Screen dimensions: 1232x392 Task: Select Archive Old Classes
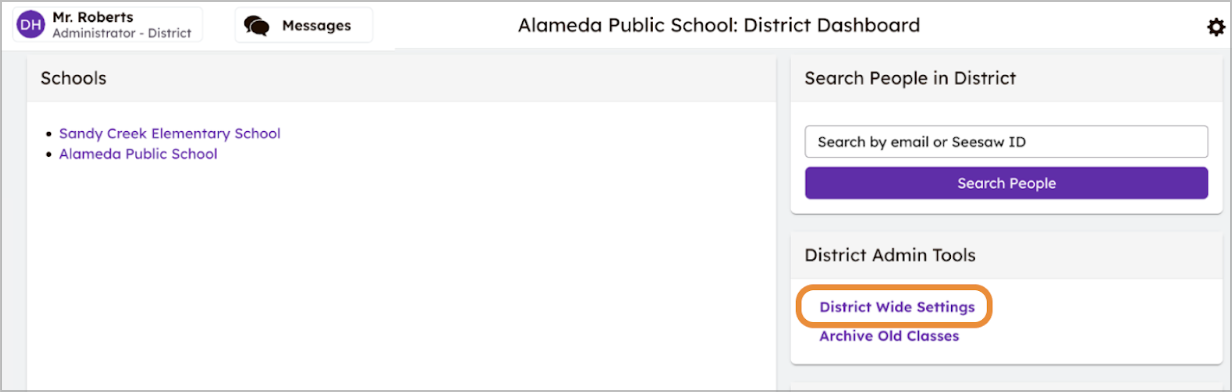(889, 336)
